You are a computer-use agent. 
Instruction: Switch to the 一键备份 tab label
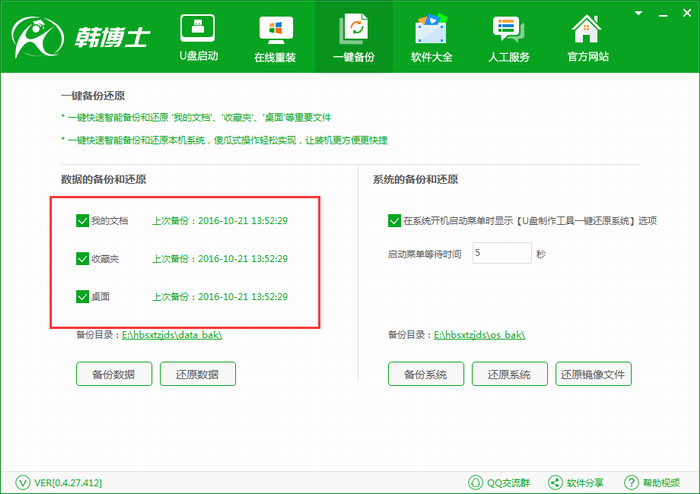pos(354,57)
